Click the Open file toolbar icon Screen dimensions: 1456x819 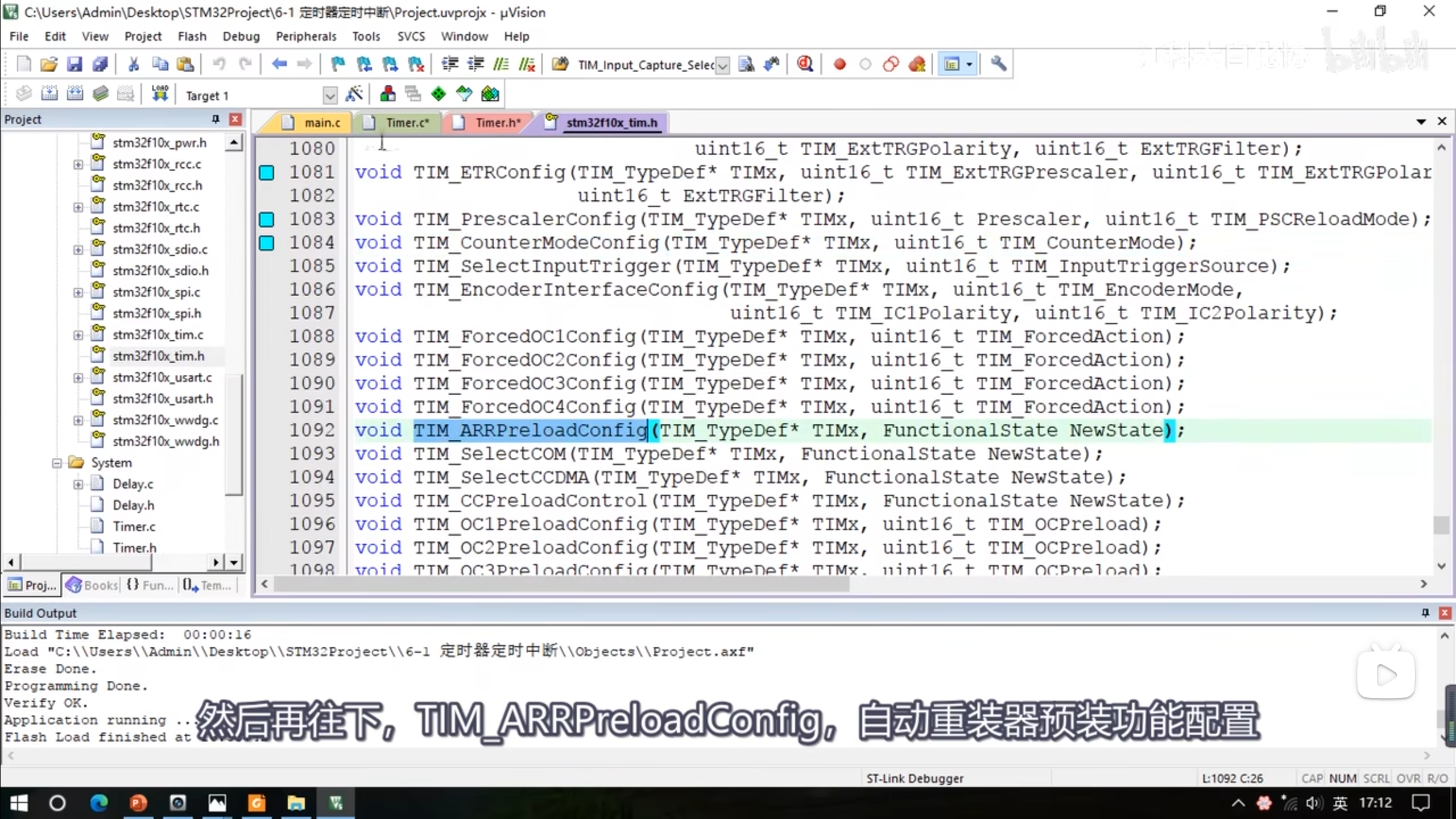click(x=49, y=64)
